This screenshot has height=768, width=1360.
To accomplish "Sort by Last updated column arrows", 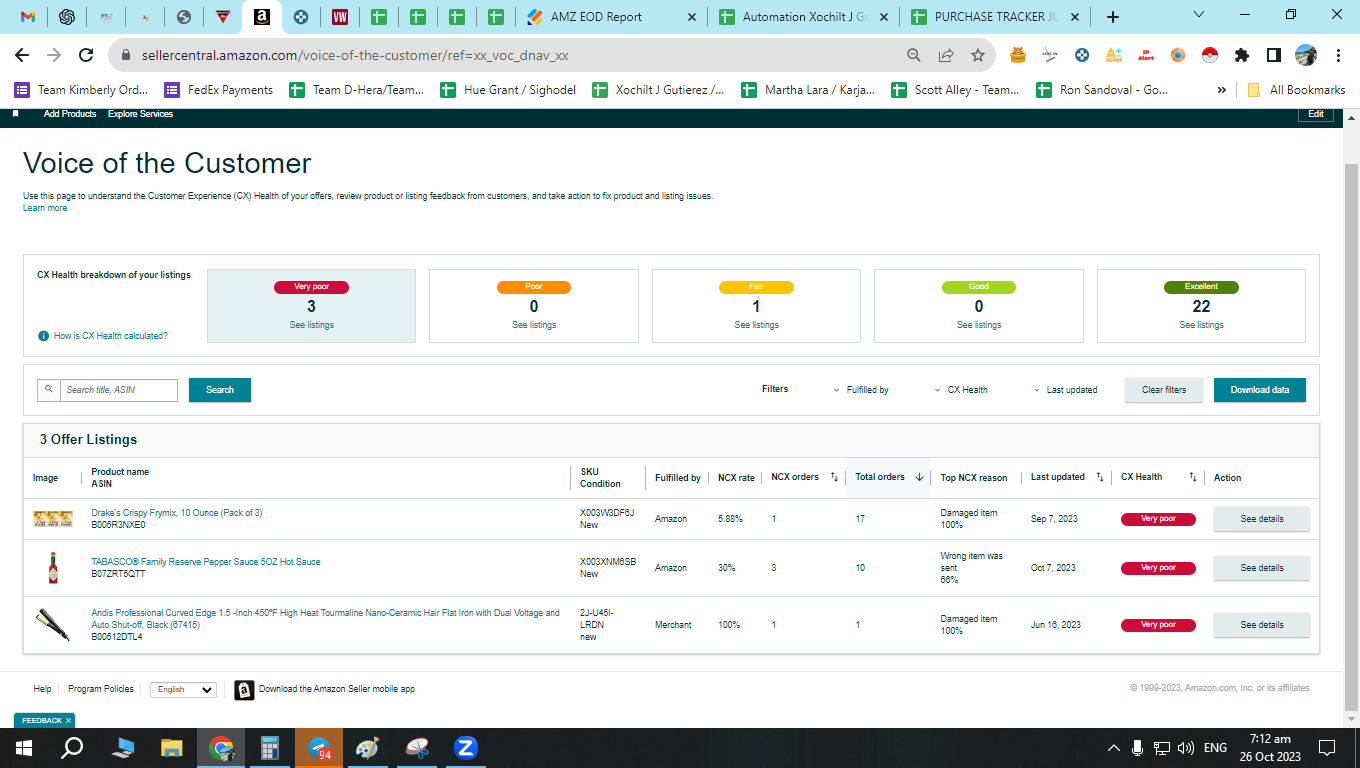I will [1100, 477].
